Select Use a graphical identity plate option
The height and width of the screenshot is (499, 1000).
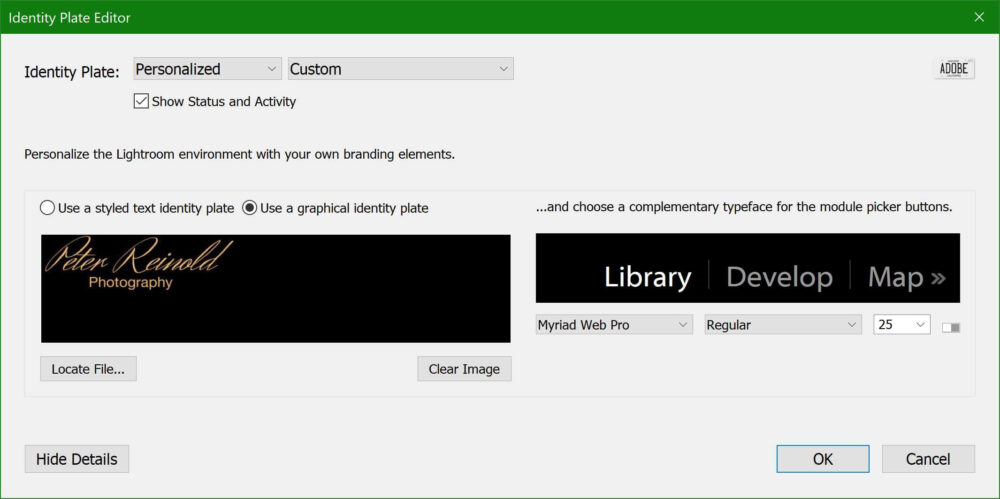point(250,208)
